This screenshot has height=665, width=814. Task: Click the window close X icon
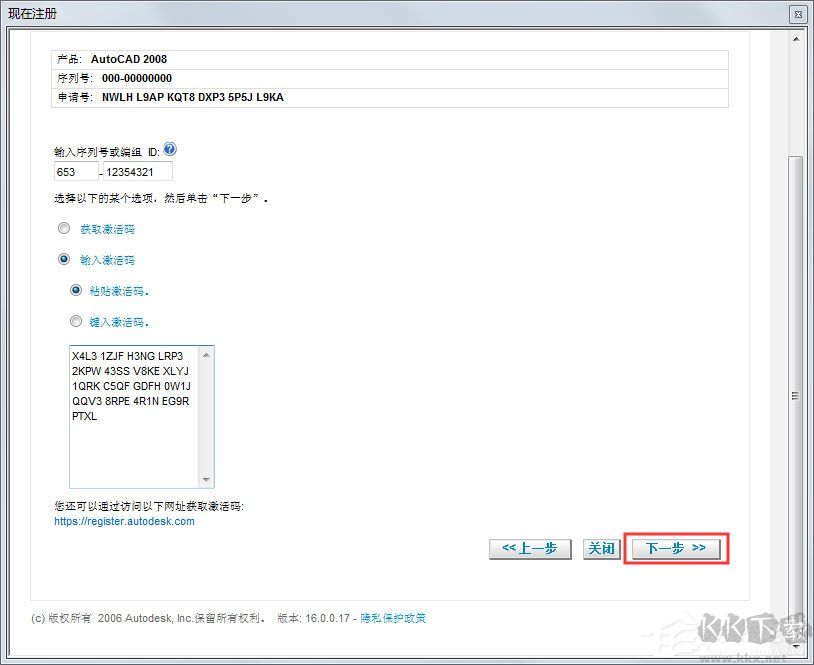tap(797, 14)
